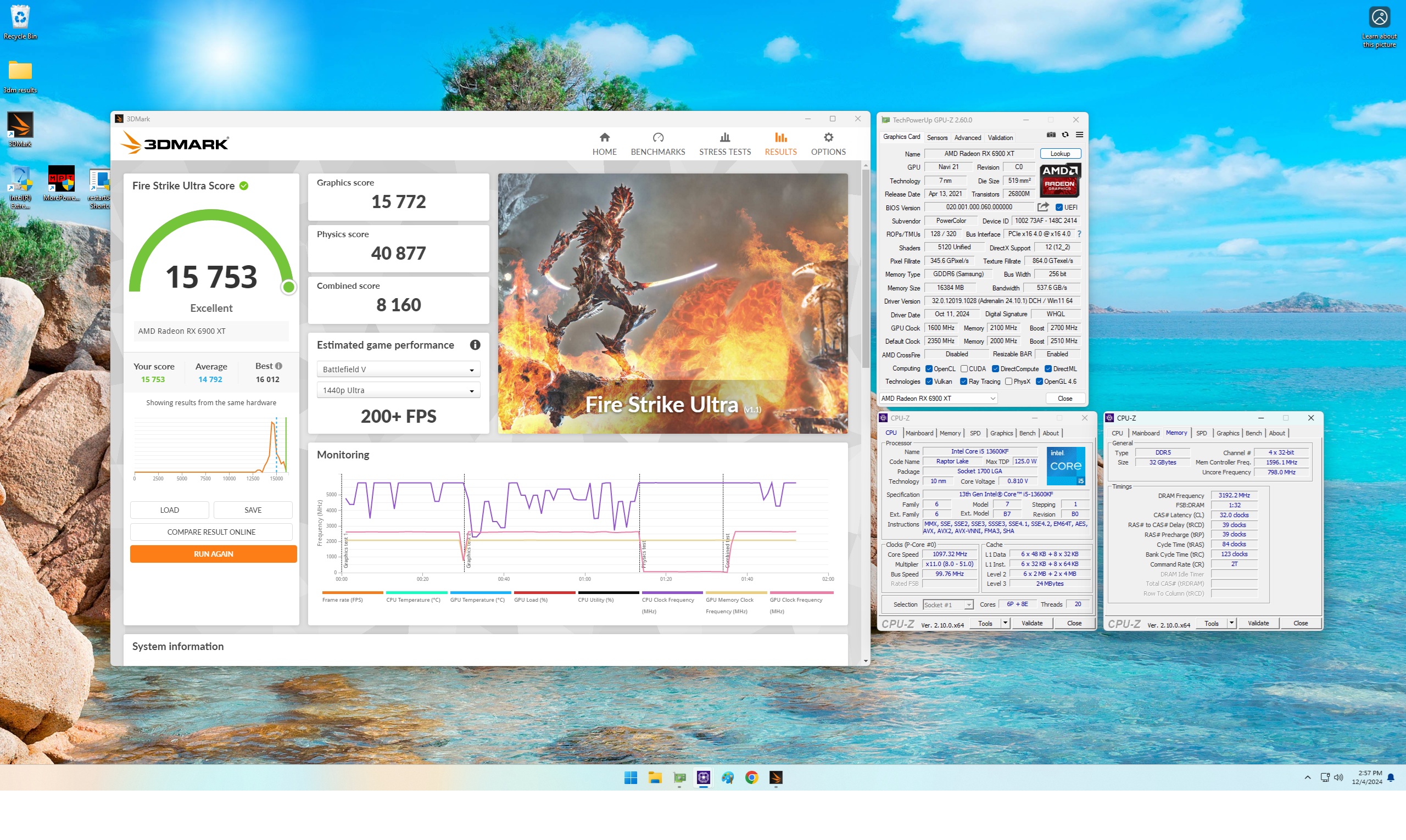
Task: Select the MorePowerTool desktop shortcut
Action: click(x=61, y=183)
